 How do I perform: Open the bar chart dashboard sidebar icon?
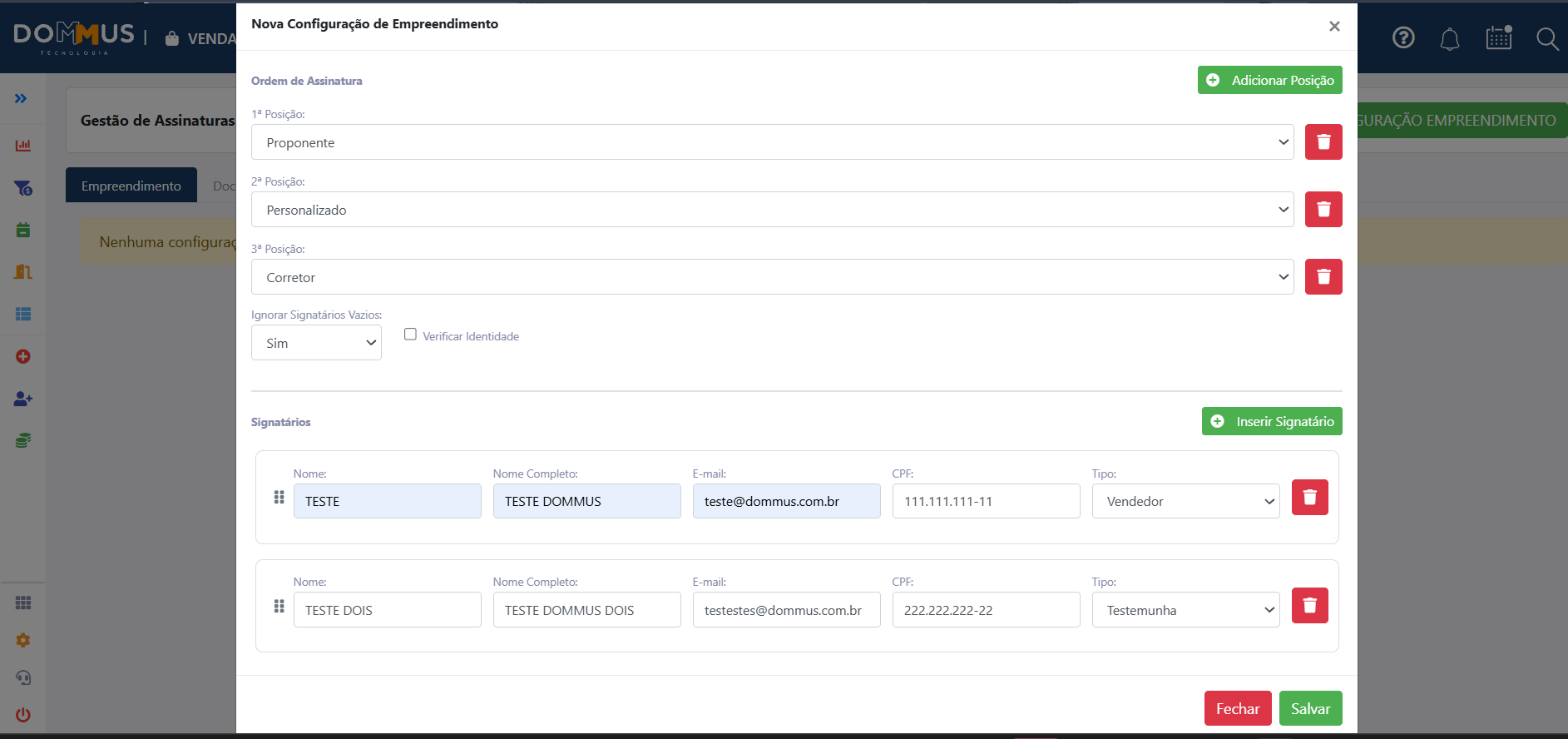tap(23, 146)
